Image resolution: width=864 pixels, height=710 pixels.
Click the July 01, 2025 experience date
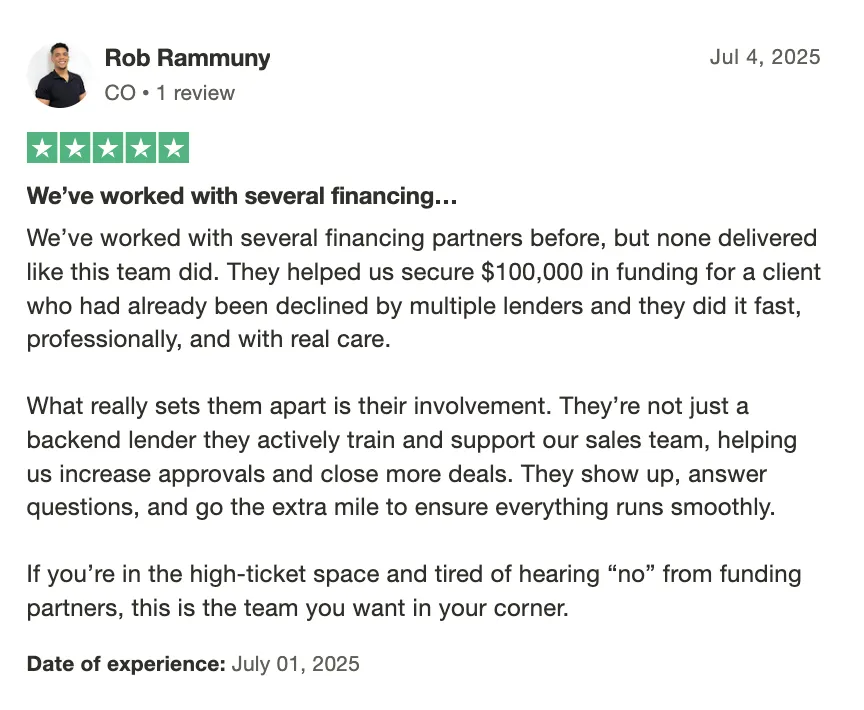point(295,664)
